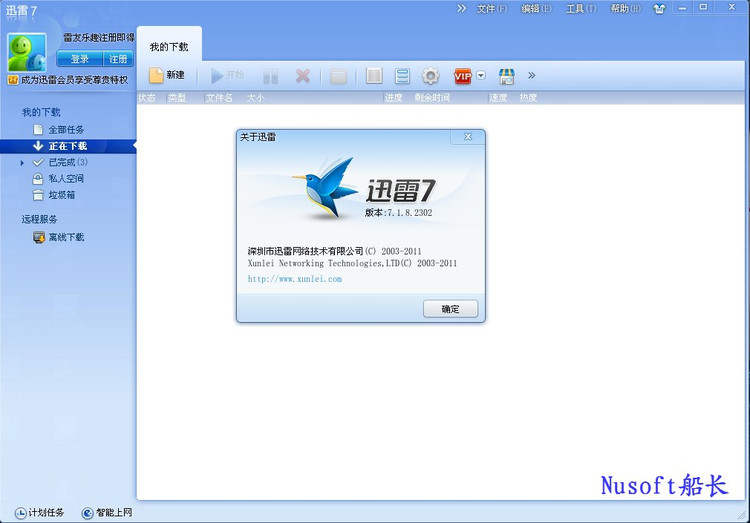Click the 登录 login button
Viewport: 750px width, 523px height.
click(x=79, y=58)
